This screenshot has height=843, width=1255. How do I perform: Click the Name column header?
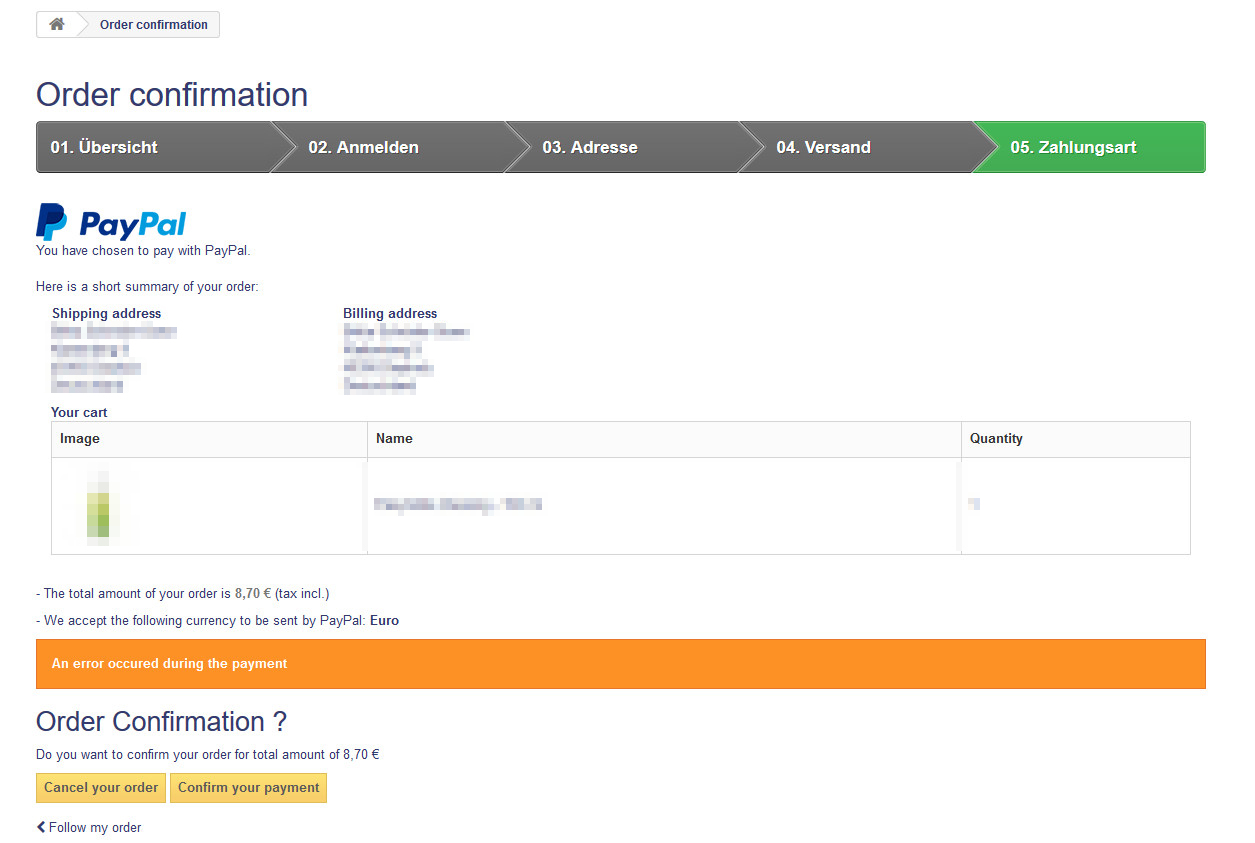(394, 439)
